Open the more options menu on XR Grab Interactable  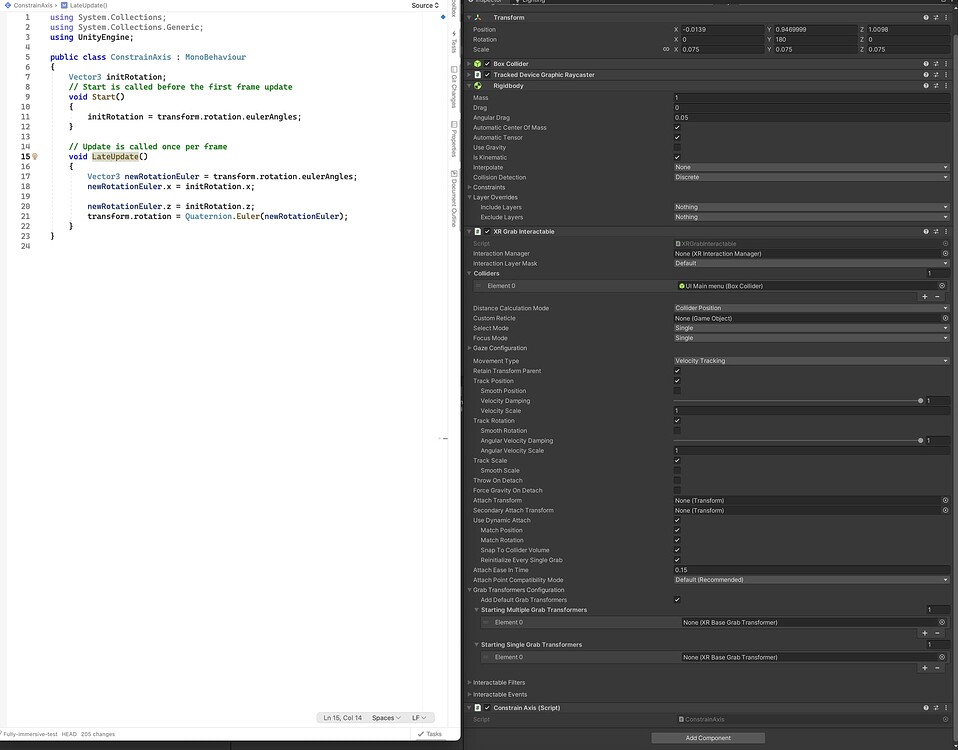(944, 231)
